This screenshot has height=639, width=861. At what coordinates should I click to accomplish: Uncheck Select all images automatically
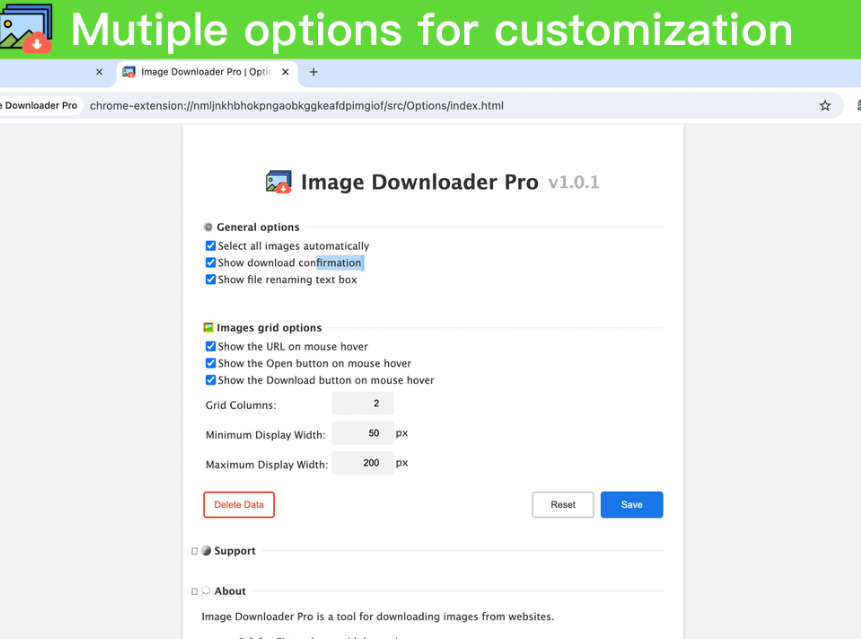211,246
